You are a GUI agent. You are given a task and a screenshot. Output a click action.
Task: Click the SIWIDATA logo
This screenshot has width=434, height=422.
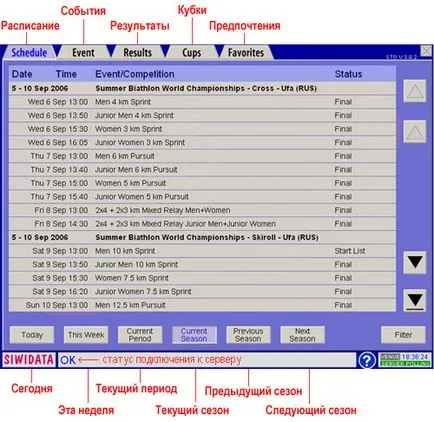29,360
